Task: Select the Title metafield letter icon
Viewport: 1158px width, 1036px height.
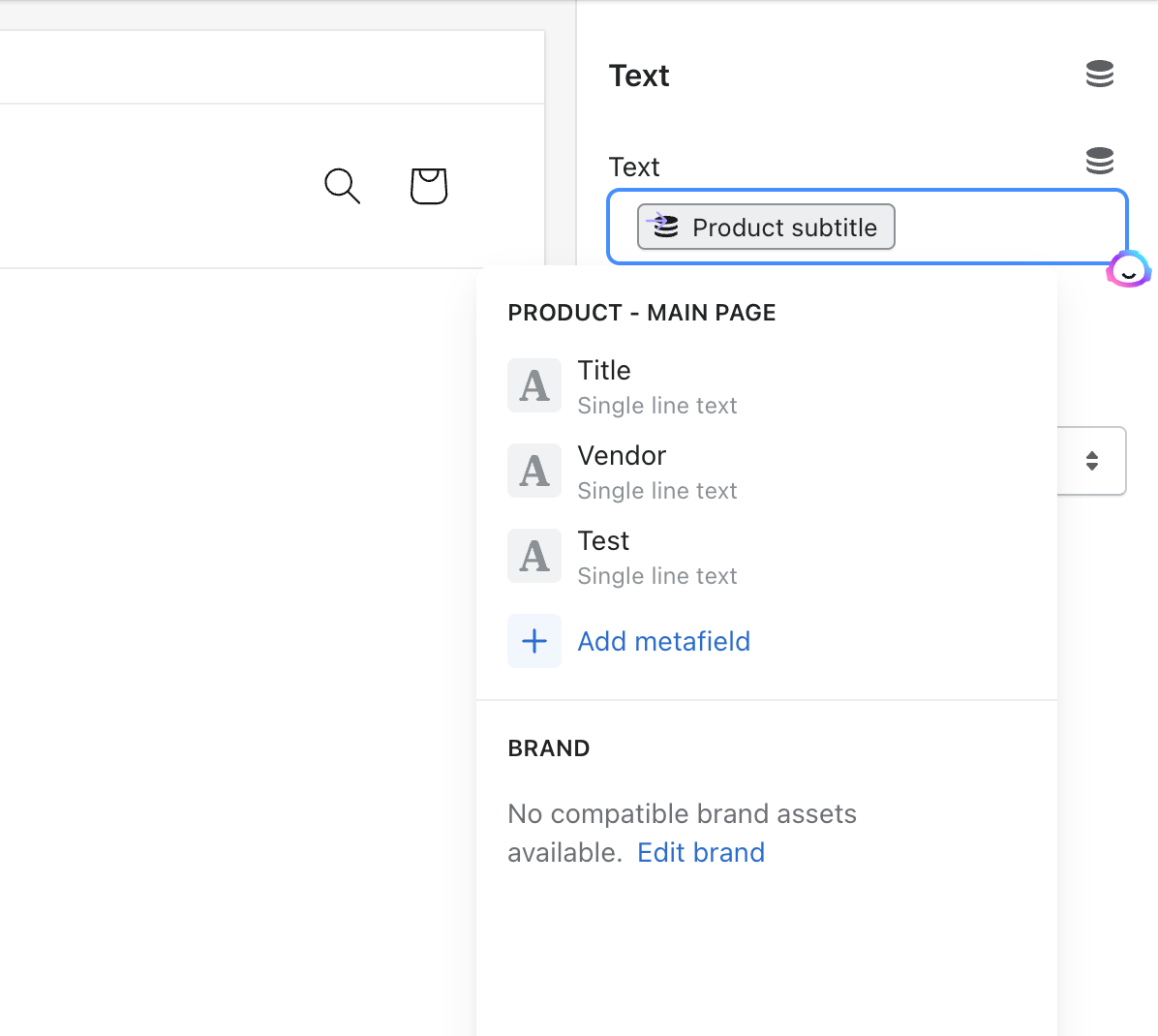Action: click(533, 384)
